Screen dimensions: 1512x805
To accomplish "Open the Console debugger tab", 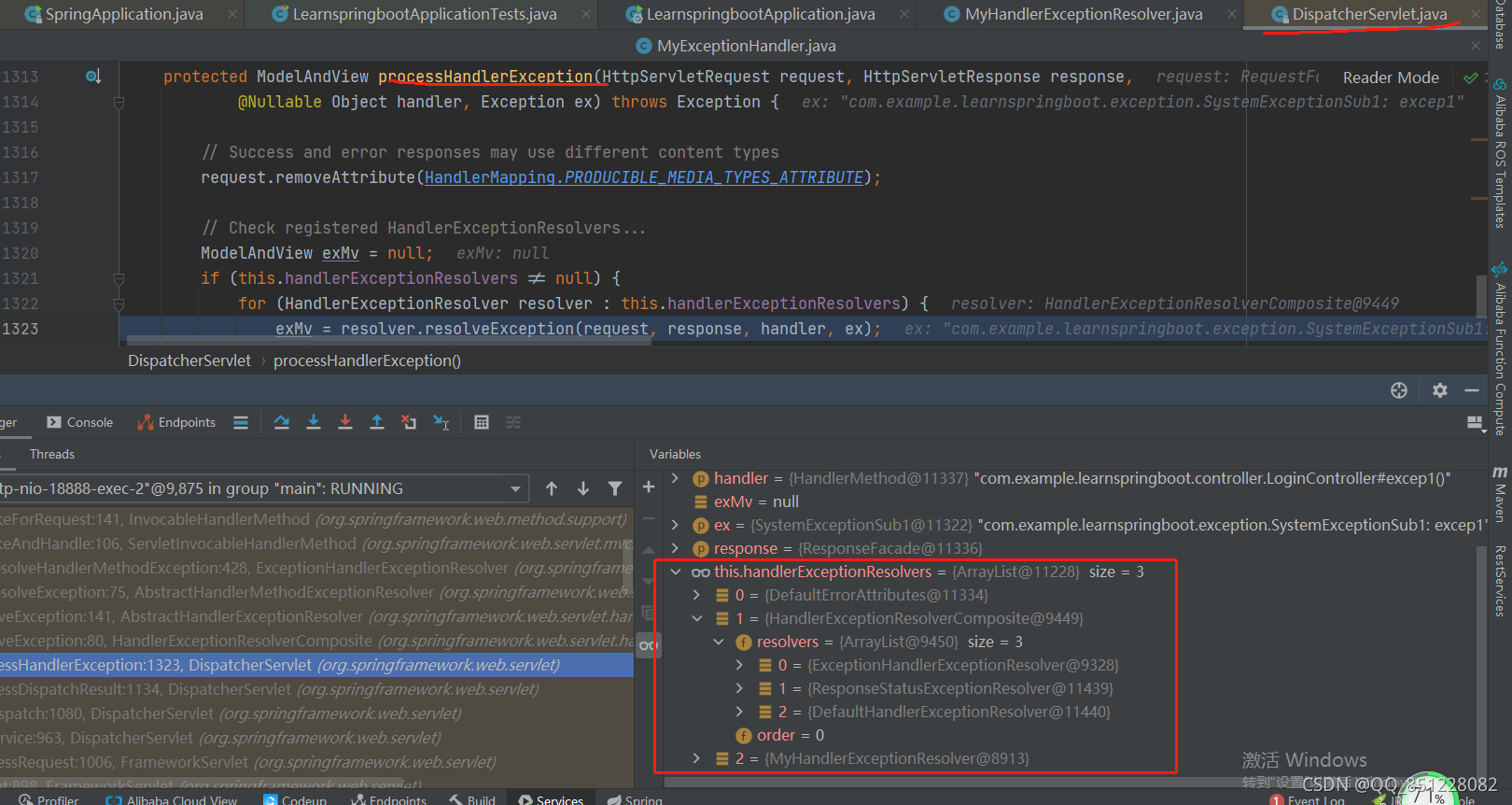I will point(80,422).
